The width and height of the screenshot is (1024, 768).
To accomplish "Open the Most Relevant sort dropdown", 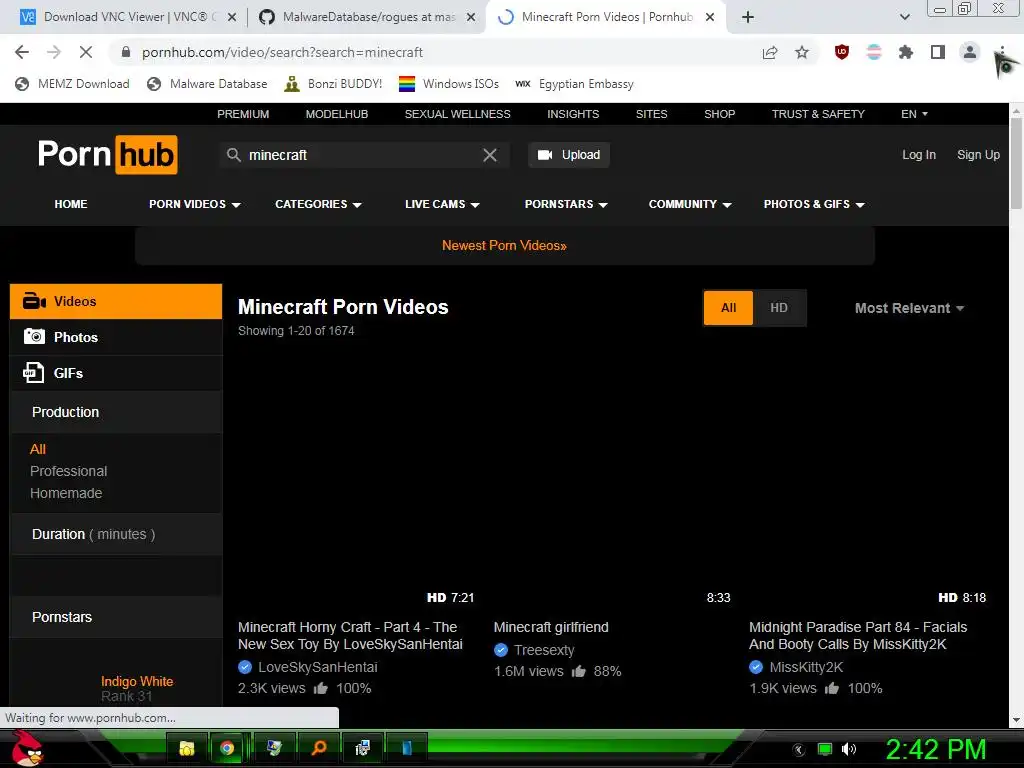I will coord(909,308).
